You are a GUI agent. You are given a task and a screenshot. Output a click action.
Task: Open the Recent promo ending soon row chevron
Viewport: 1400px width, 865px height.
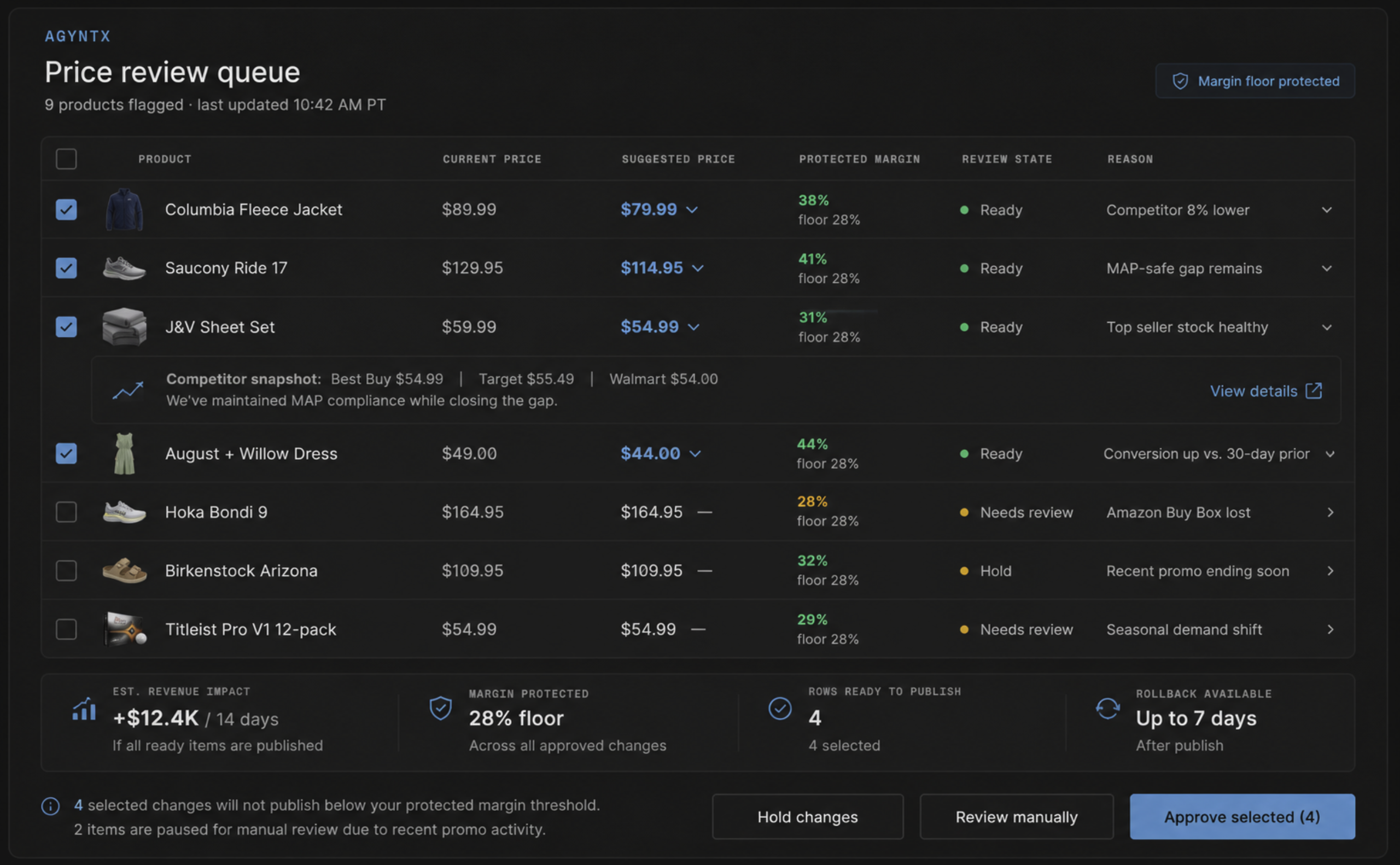pos(1330,571)
